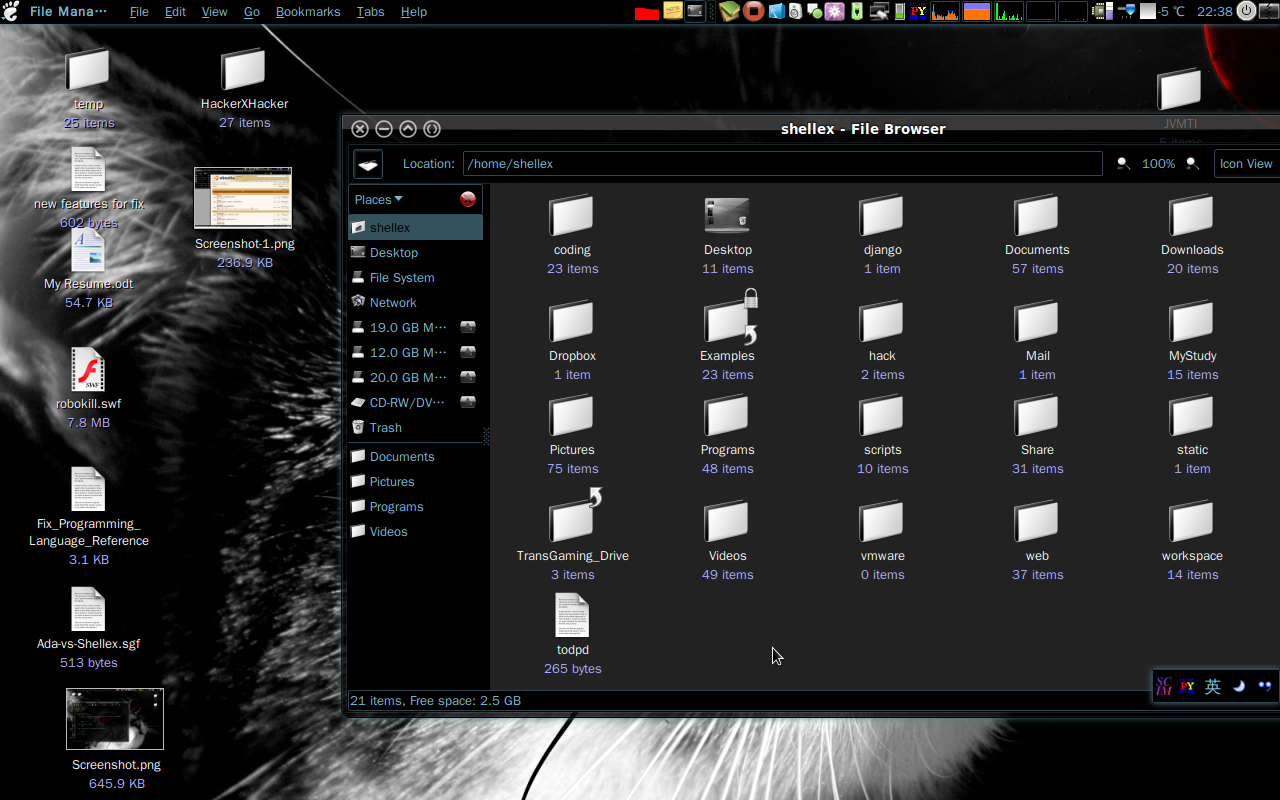Open the Tabs menu
This screenshot has width=1280, height=800.
370,12
